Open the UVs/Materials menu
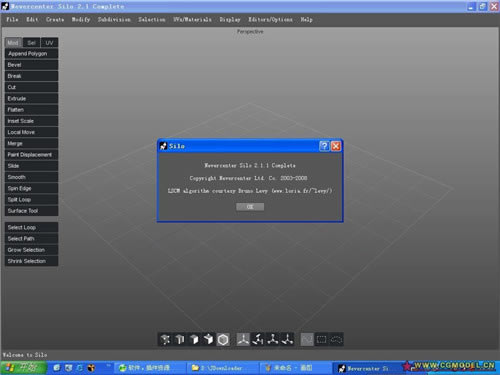Viewport: 500px width, 375px height. (x=192, y=20)
